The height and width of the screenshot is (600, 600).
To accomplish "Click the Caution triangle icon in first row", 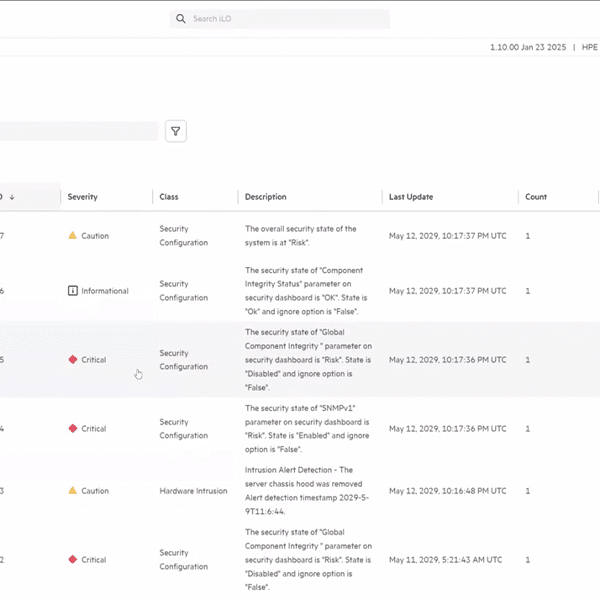I will pyautogui.click(x=72, y=236).
